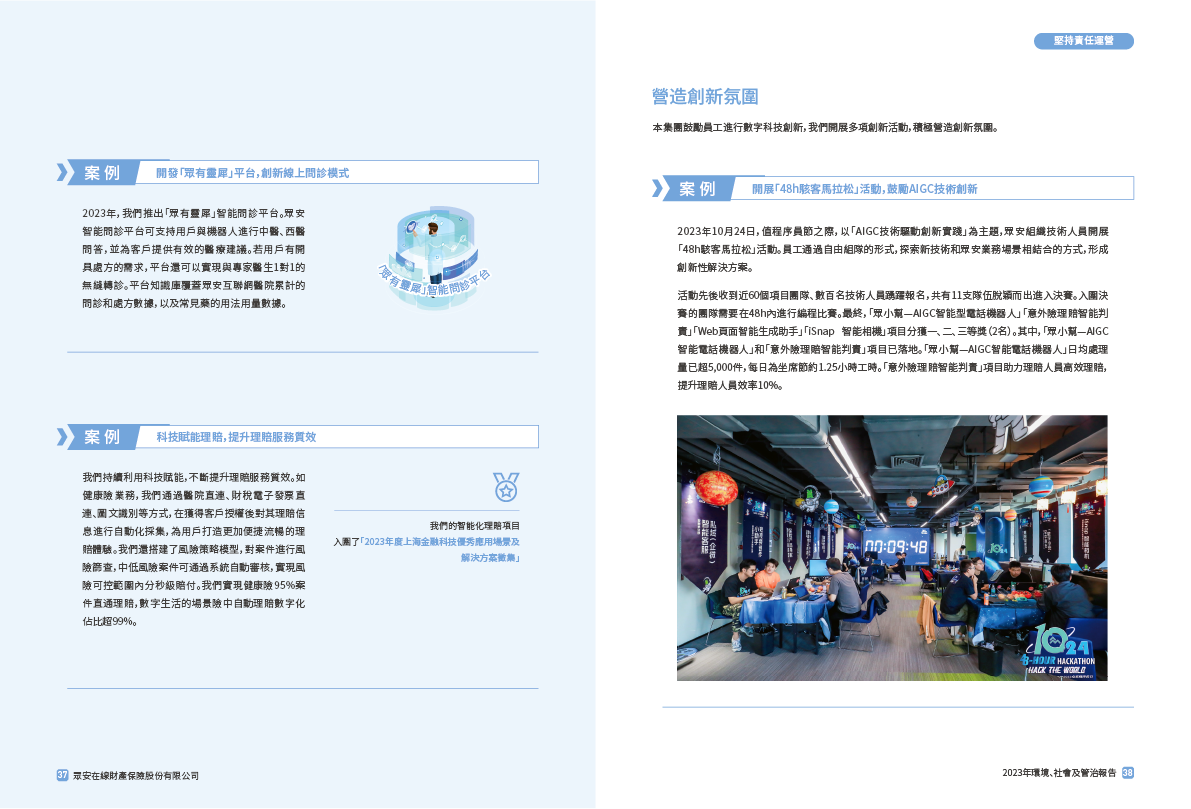1191x809 pixels.
Task: Open the 開發「眾有靈犀」平台 case title
Action: click(x=252, y=173)
